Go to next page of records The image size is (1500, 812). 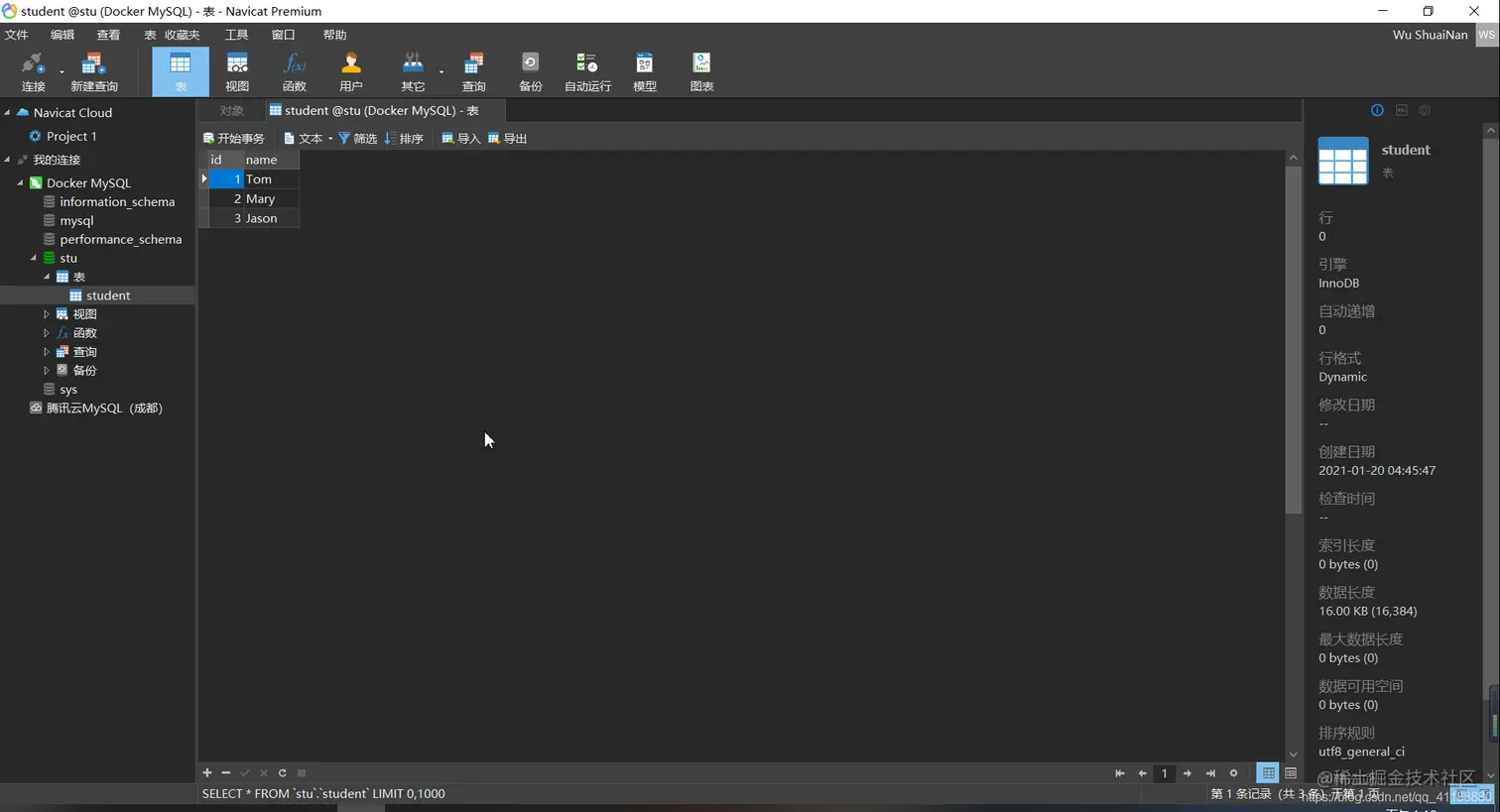(x=1187, y=773)
